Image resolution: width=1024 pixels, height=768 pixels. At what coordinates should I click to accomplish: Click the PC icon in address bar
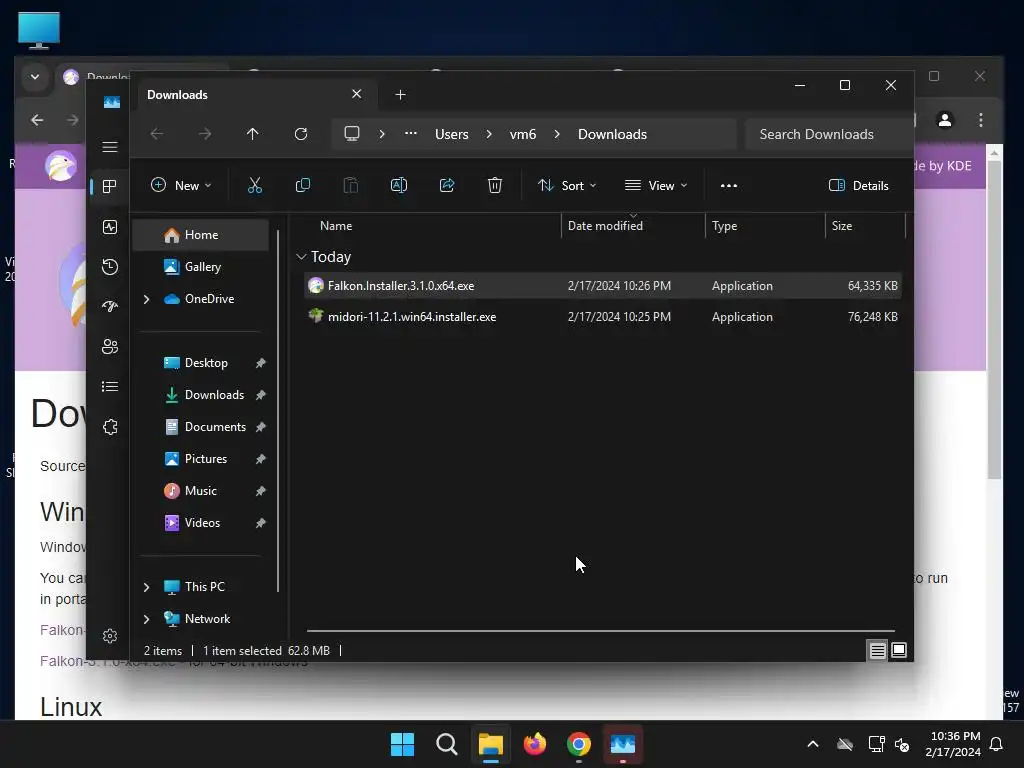[352, 134]
